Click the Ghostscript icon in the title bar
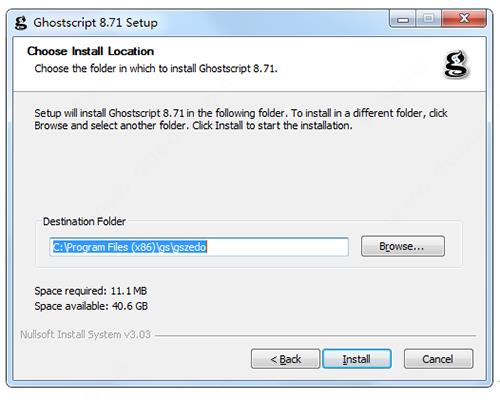 21,23
